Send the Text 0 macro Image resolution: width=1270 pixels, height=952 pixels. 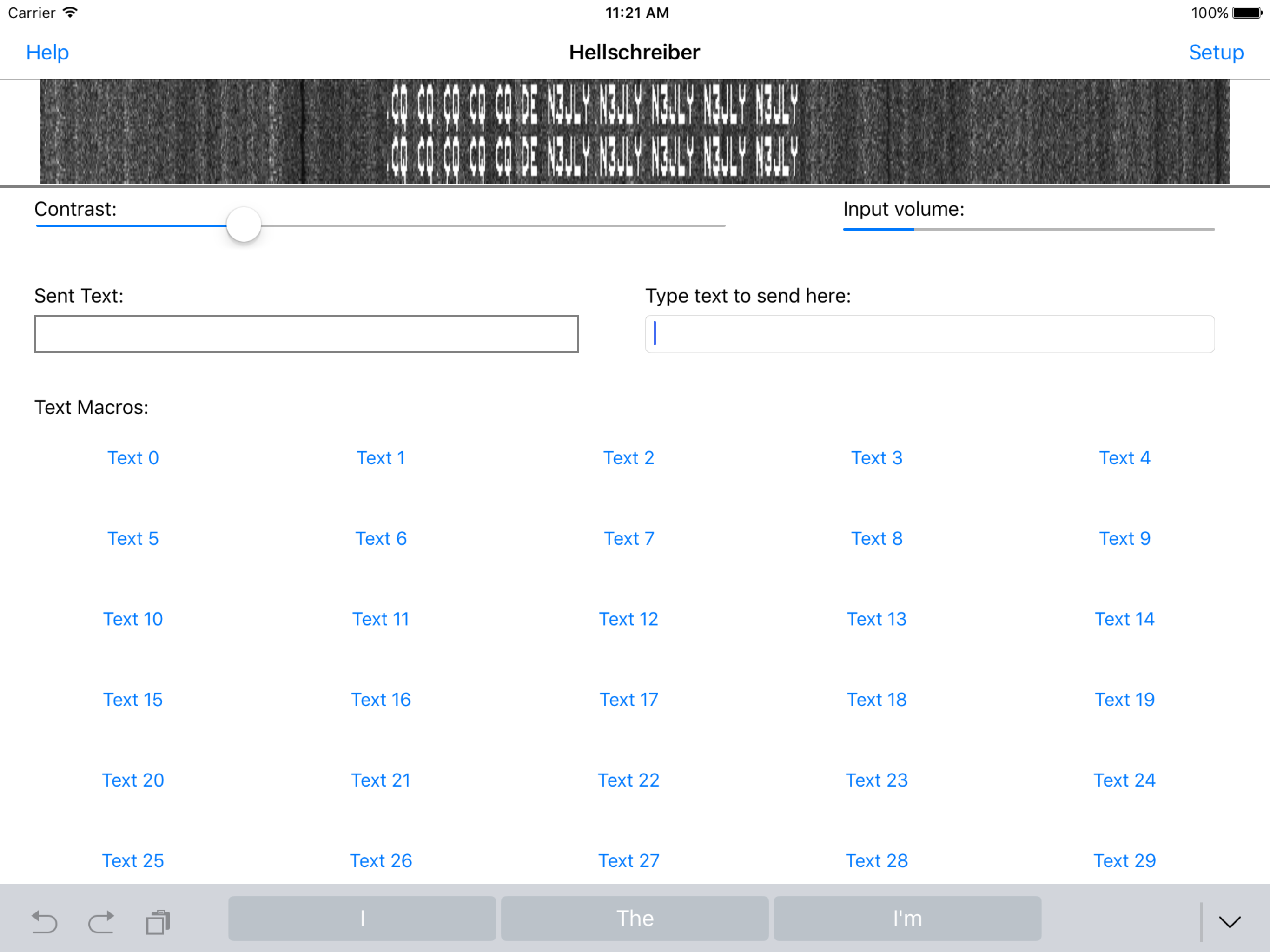pos(133,457)
